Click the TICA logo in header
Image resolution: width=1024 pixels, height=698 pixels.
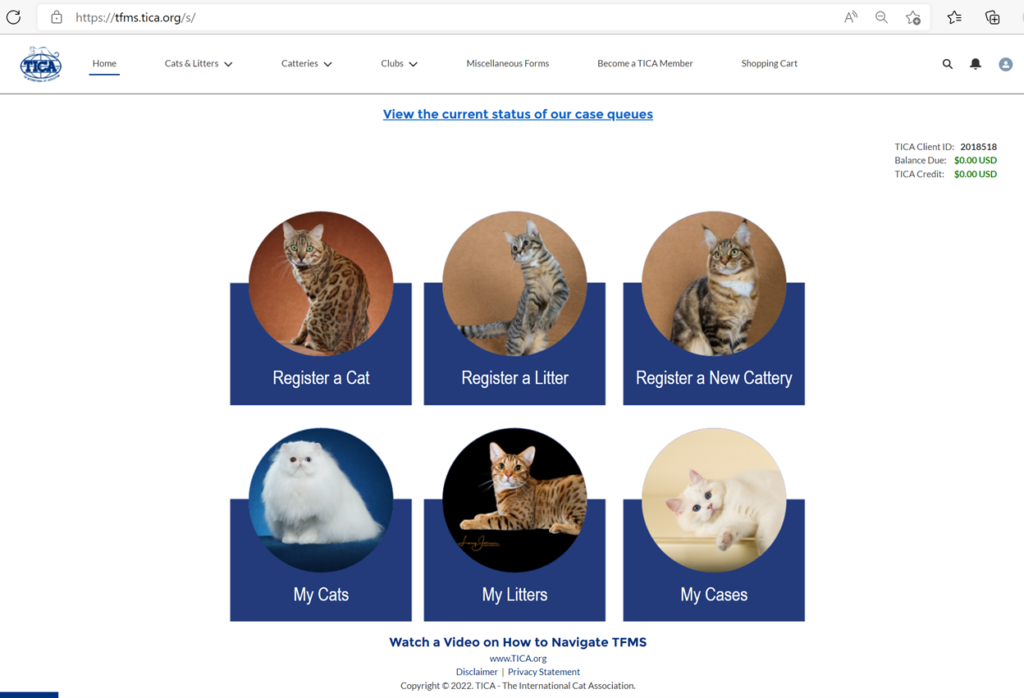[x=40, y=64]
